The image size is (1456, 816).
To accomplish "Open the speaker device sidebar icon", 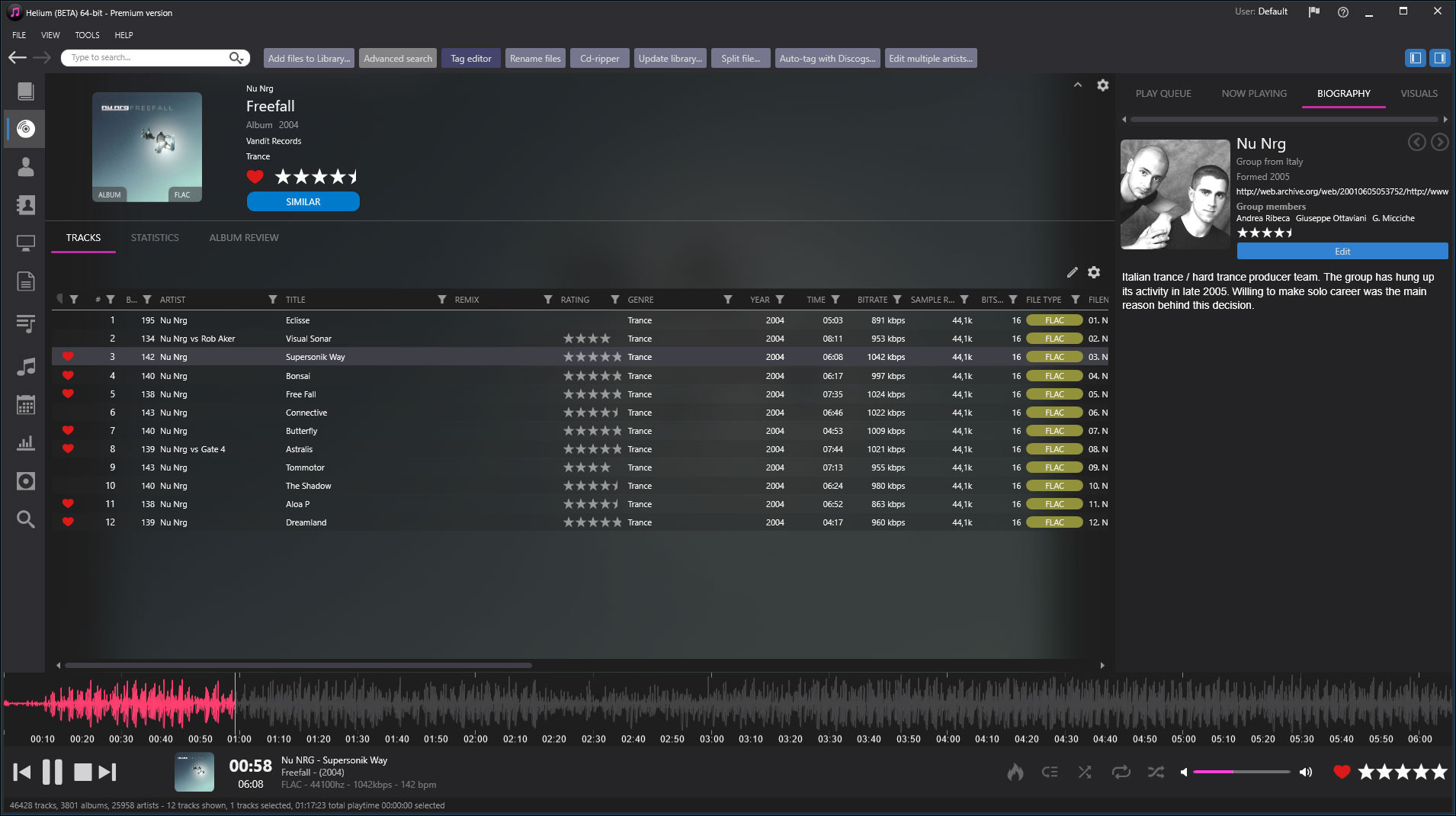I will [26, 481].
